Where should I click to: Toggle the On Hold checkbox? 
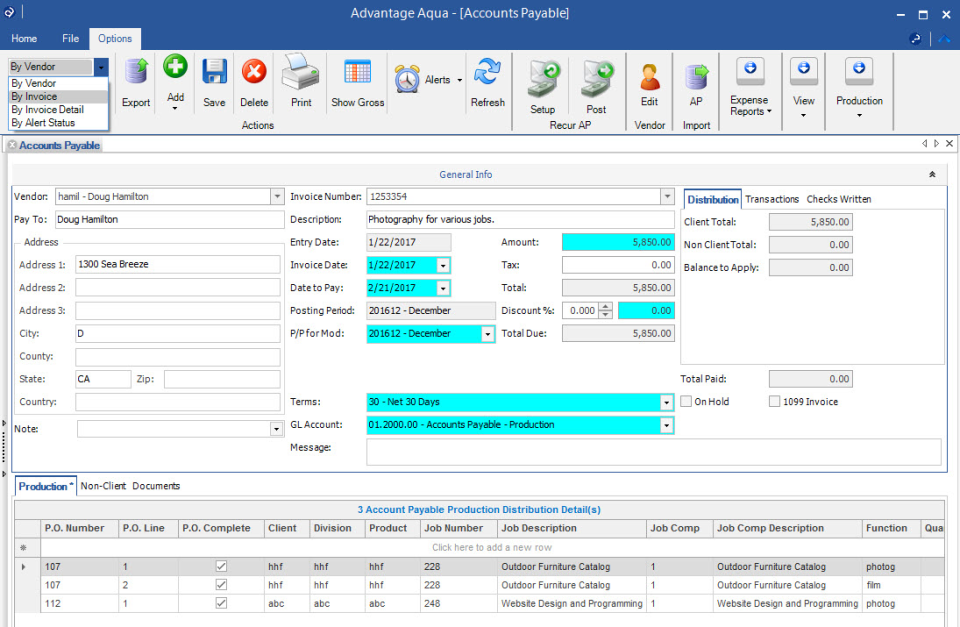pos(687,402)
